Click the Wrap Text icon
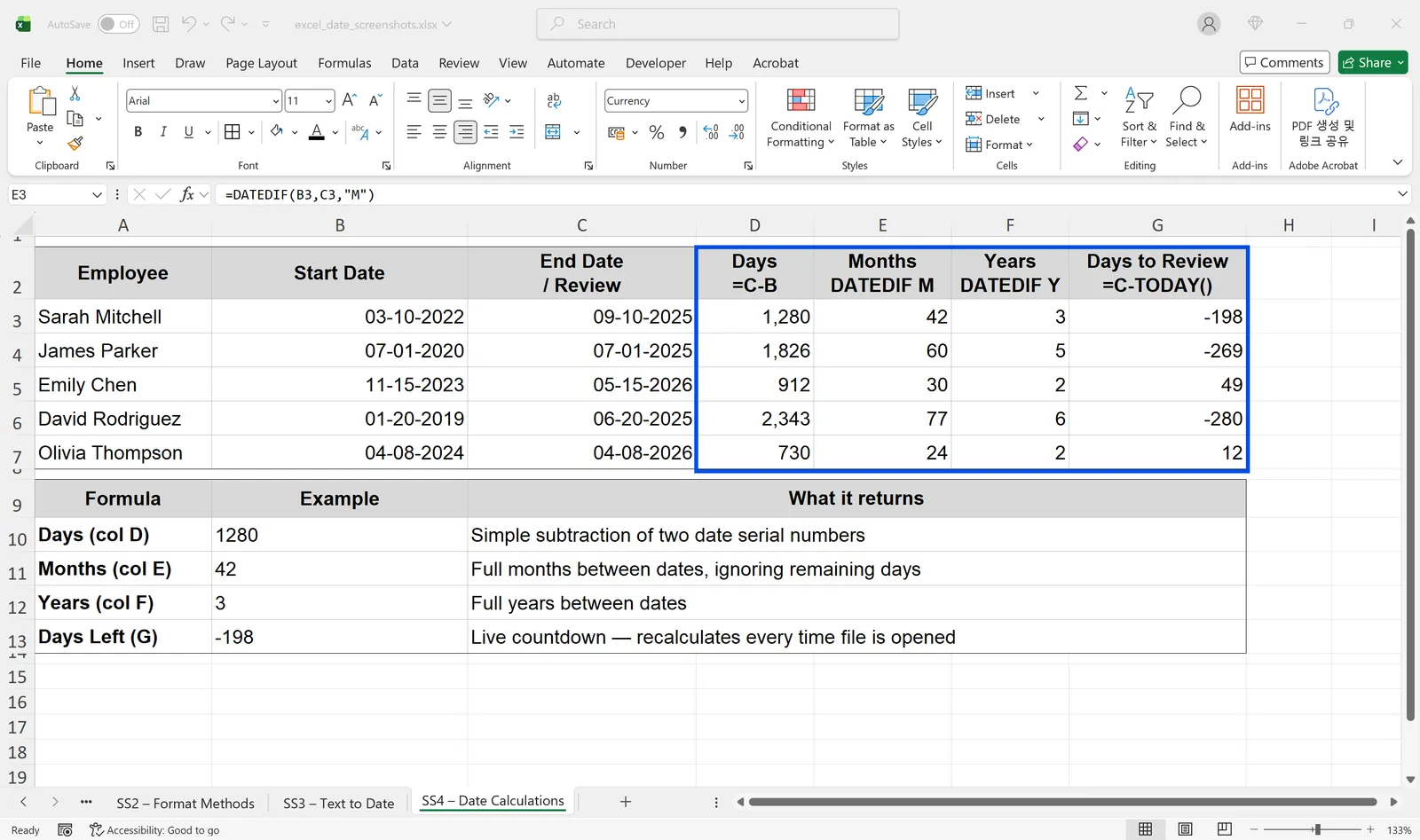This screenshot has height=840, width=1420. click(x=554, y=100)
